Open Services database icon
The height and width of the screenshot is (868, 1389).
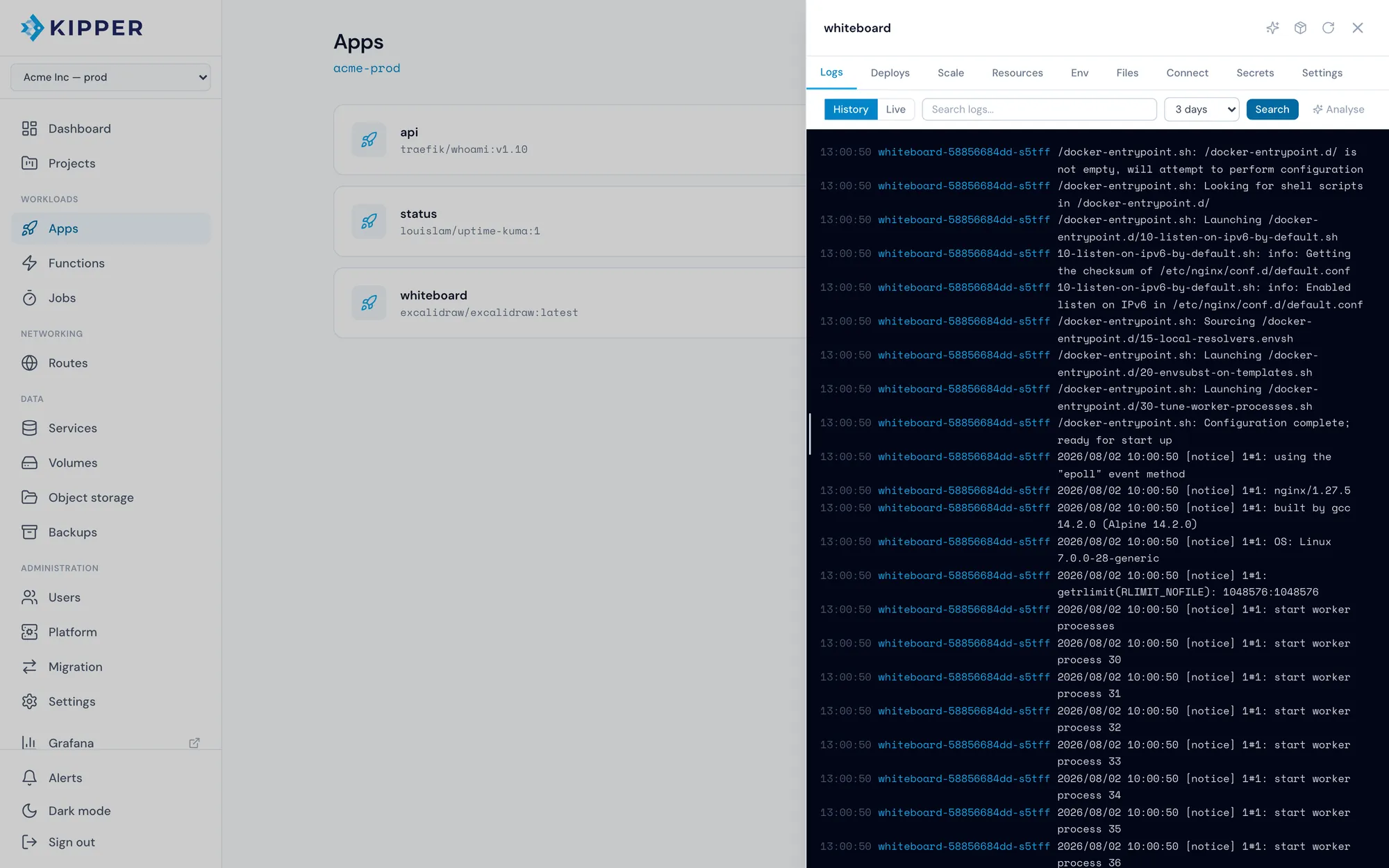(x=29, y=428)
